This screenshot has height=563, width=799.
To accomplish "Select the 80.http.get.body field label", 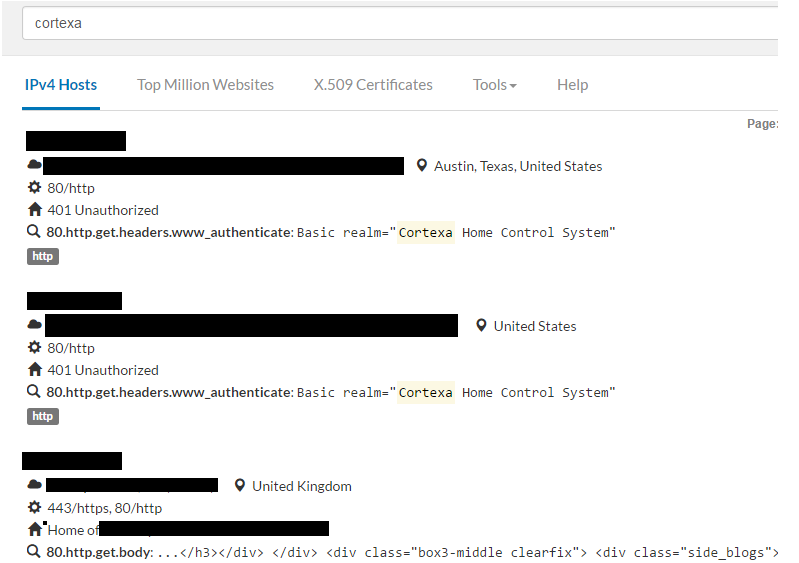I will [99, 553].
